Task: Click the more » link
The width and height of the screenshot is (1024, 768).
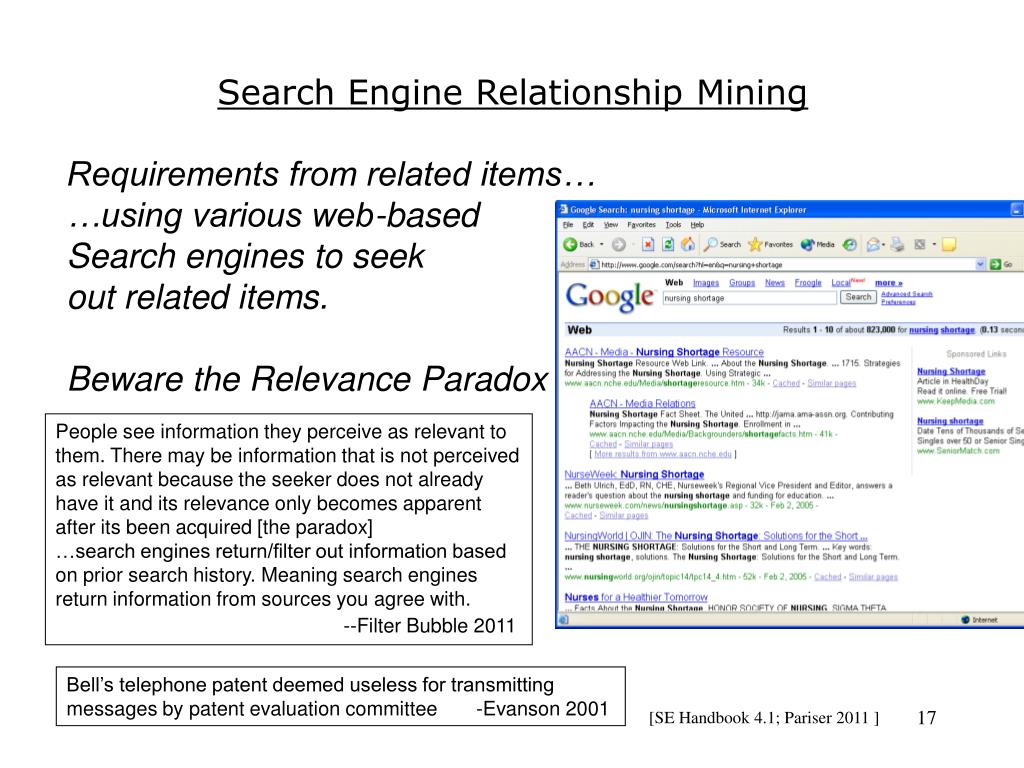Action: coord(889,283)
